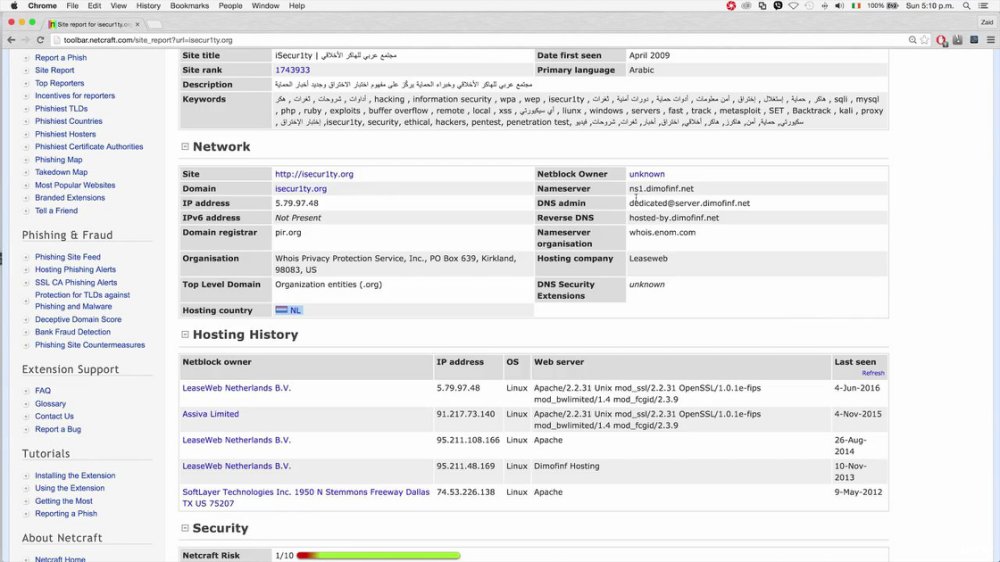Image resolution: width=1000 pixels, height=562 pixels.
Task: Click the NL hosting country link
Action: click(x=288, y=310)
